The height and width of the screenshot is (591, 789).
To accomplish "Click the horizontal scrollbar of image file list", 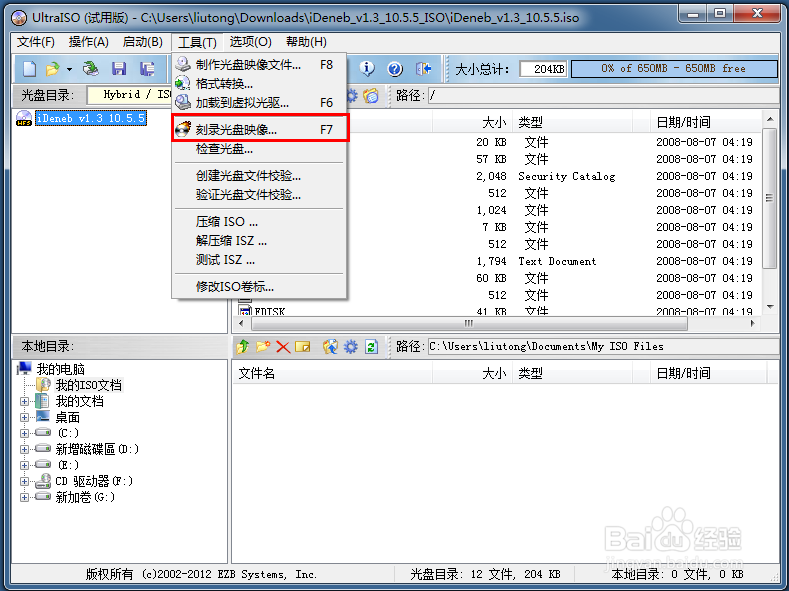I will (x=468, y=323).
